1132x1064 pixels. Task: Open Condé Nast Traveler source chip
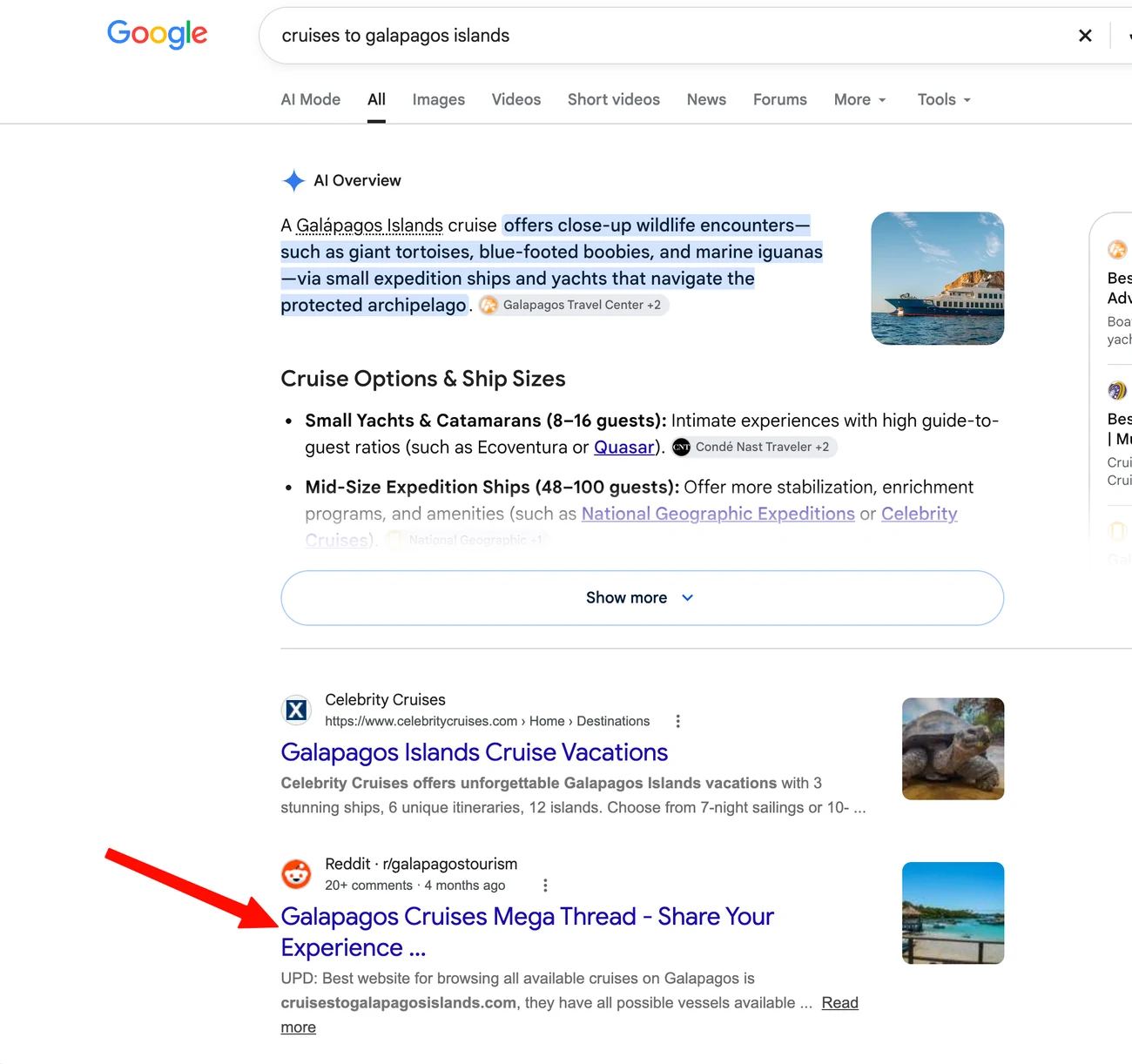pos(754,447)
